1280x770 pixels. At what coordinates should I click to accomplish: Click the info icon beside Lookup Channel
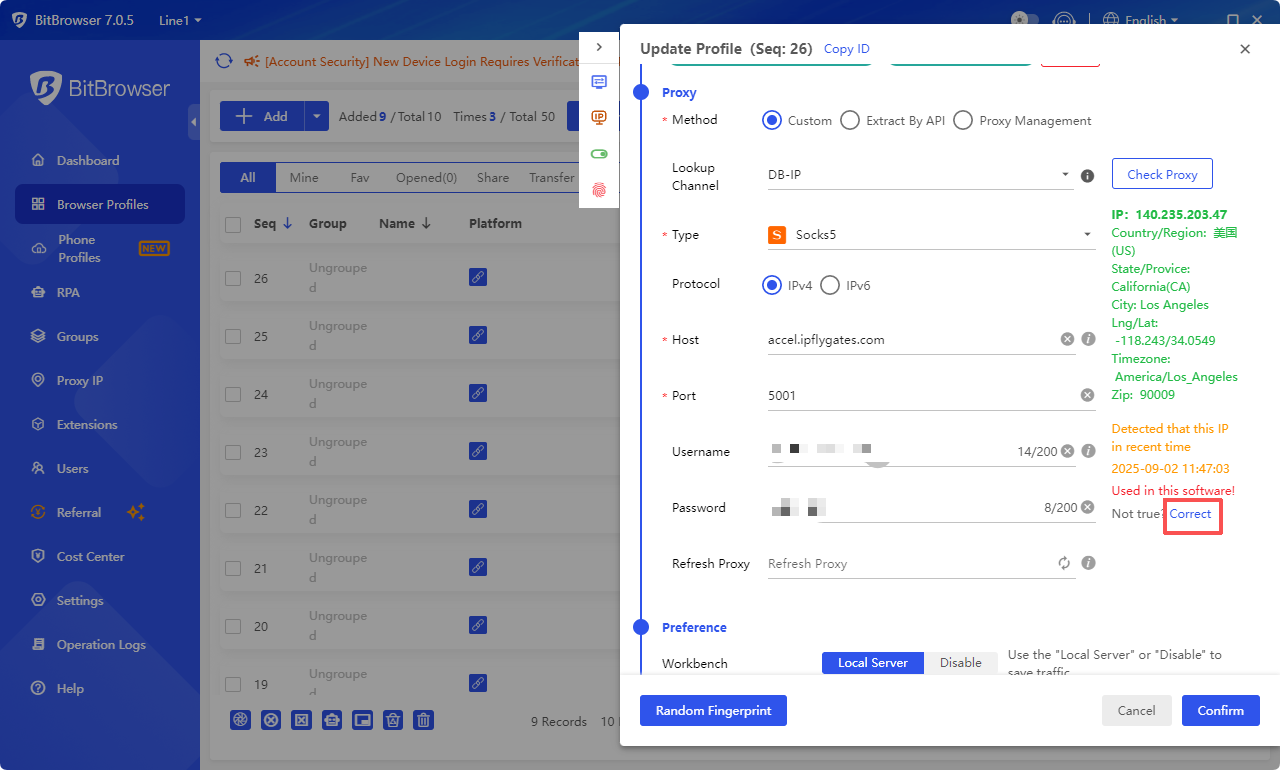pyautogui.click(x=1087, y=176)
